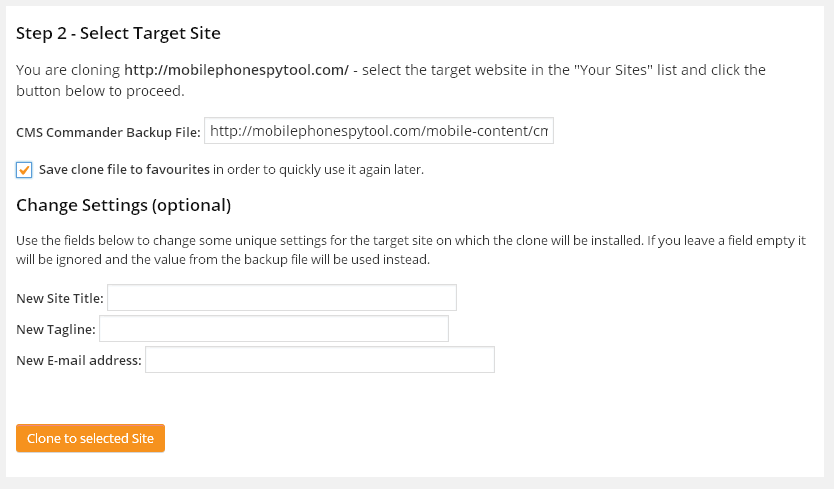Click the 'New Tagline:' label
Viewport: 834px width, 489px height.
tap(56, 329)
